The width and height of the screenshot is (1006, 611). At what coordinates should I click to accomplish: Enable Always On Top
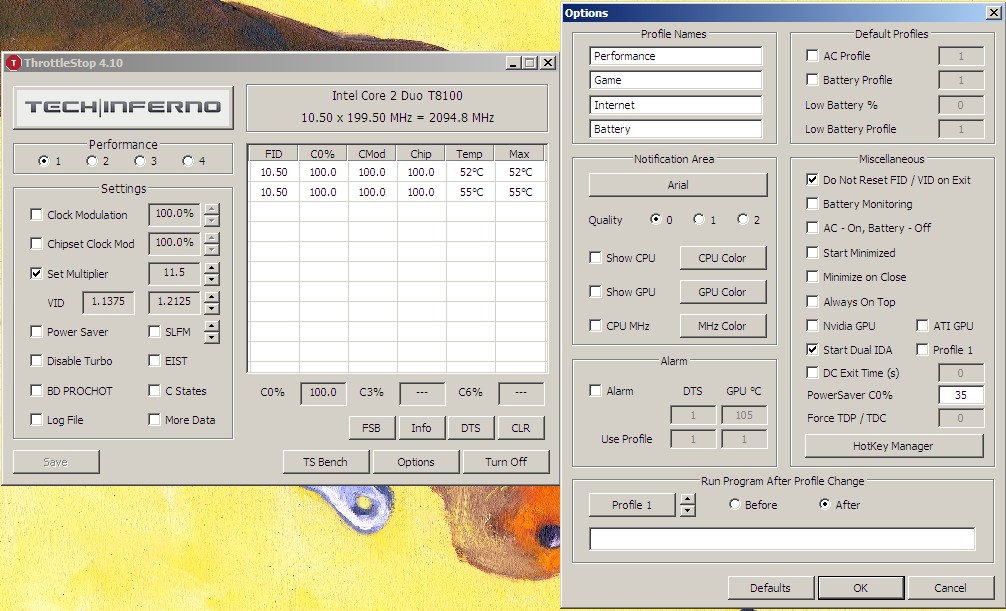tap(812, 301)
